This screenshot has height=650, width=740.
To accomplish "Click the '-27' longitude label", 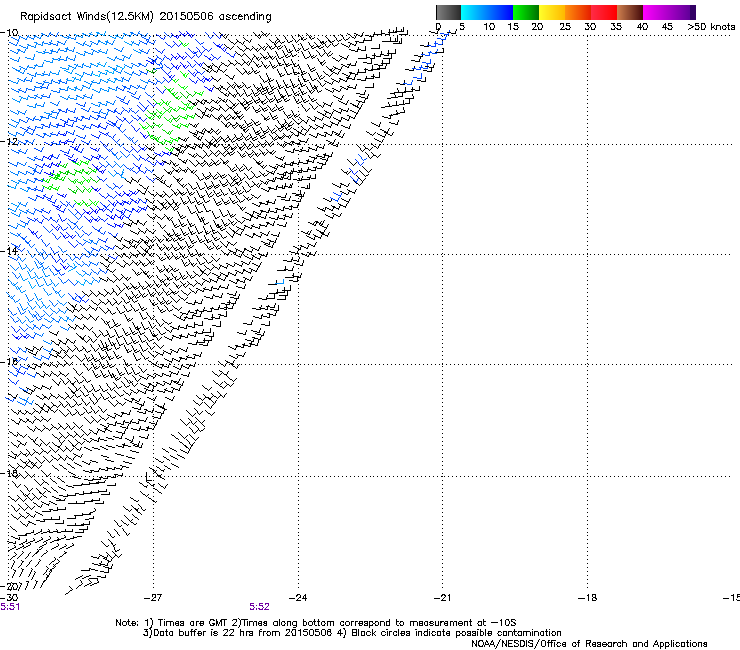I will point(153,598).
